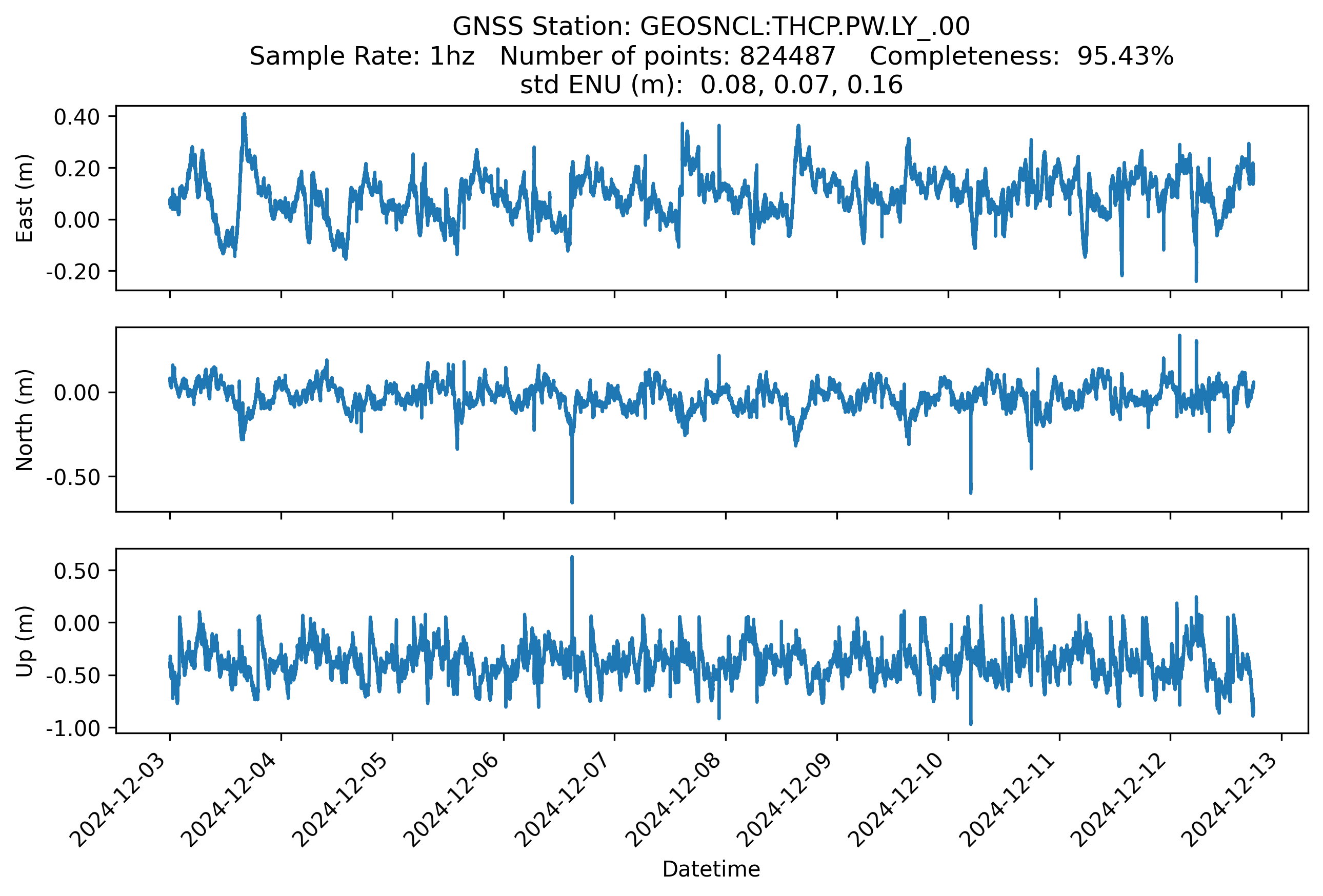Click the 0.40 tick on East axis

point(76,117)
